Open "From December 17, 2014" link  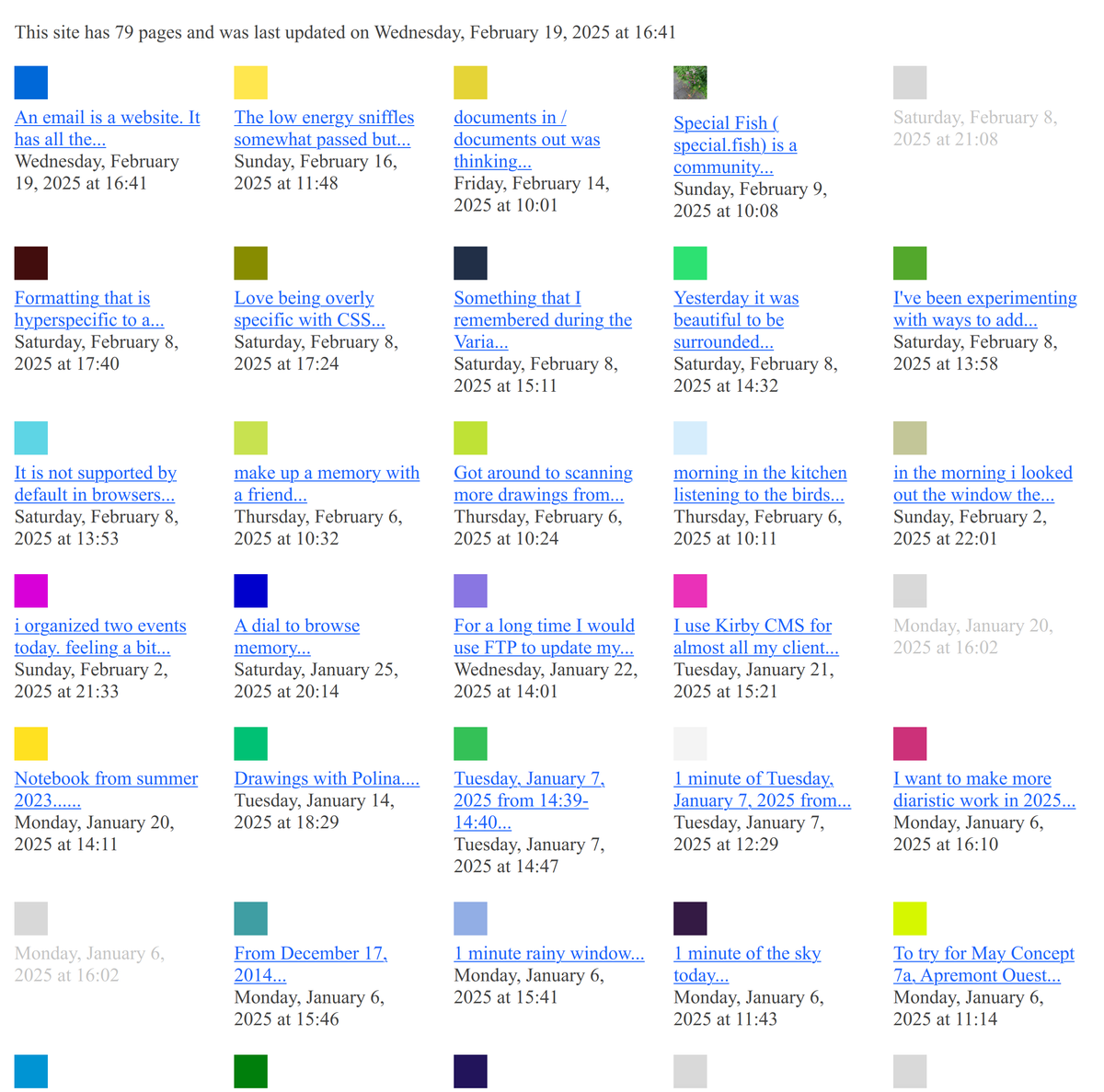[311, 964]
